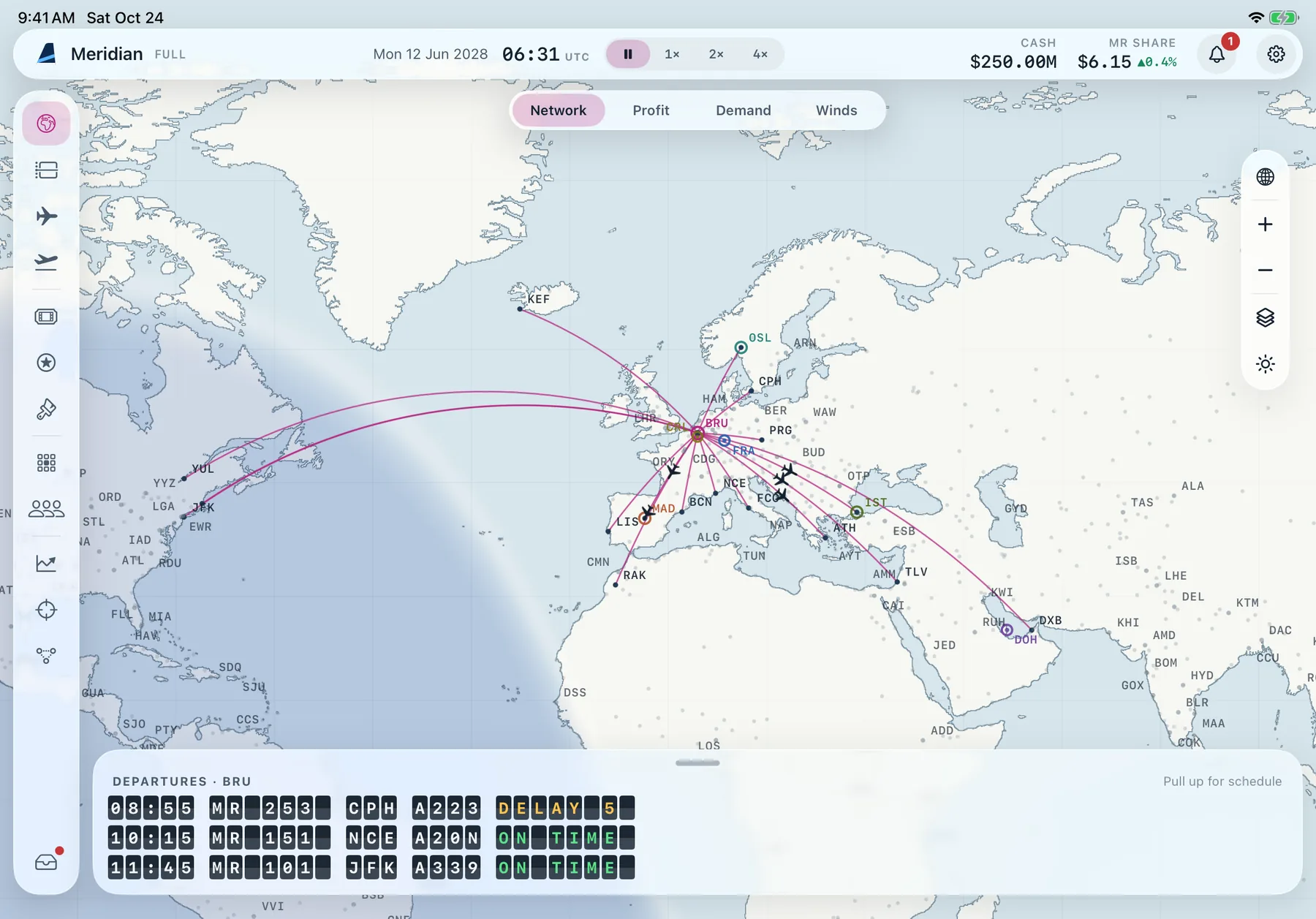Pause the simulation clock
Screen dimensions: 1316x919
[628, 54]
